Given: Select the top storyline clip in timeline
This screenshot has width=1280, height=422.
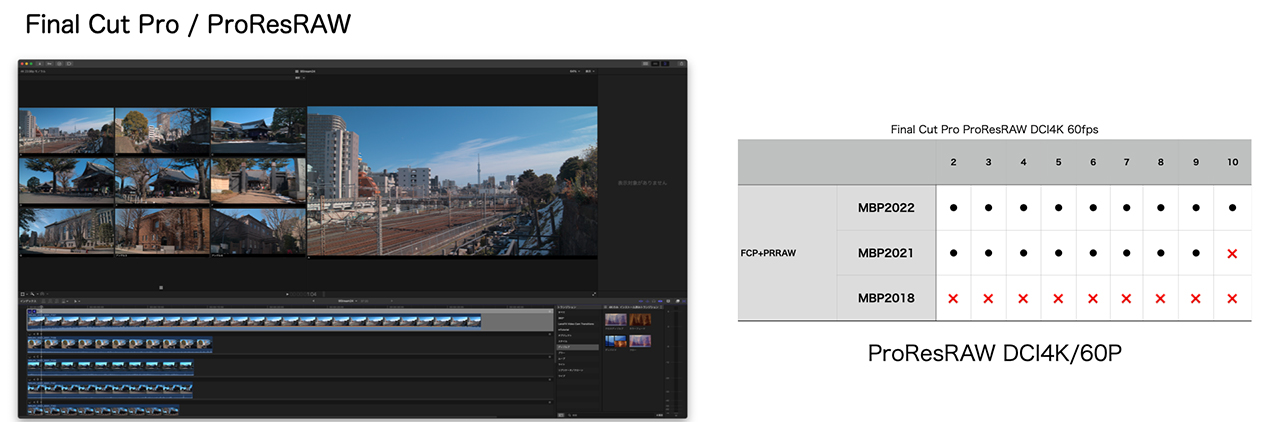Looking at the screenshot, I should click(x=255, y=320).
